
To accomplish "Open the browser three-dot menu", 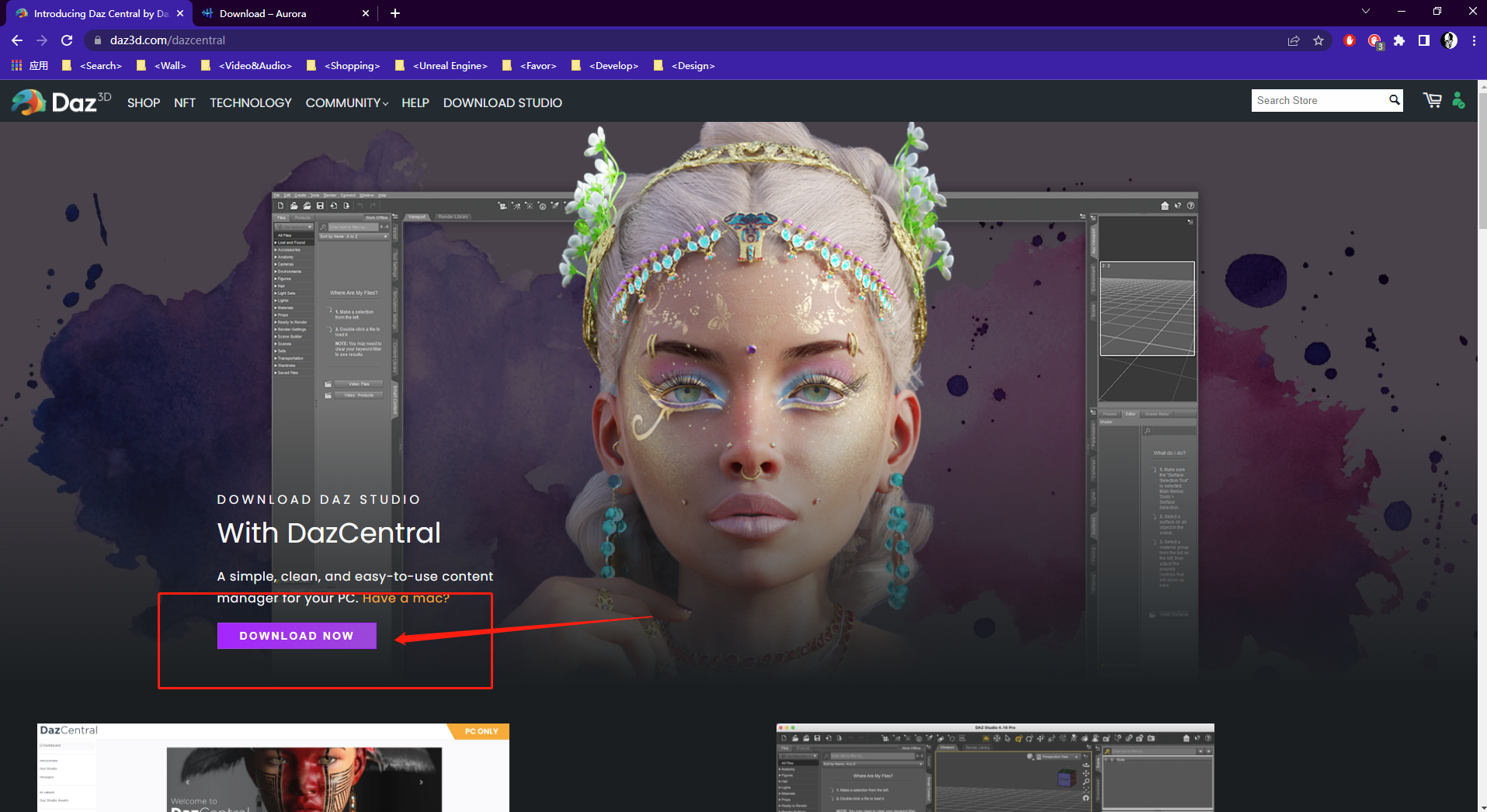I will tap(1475, 40).
